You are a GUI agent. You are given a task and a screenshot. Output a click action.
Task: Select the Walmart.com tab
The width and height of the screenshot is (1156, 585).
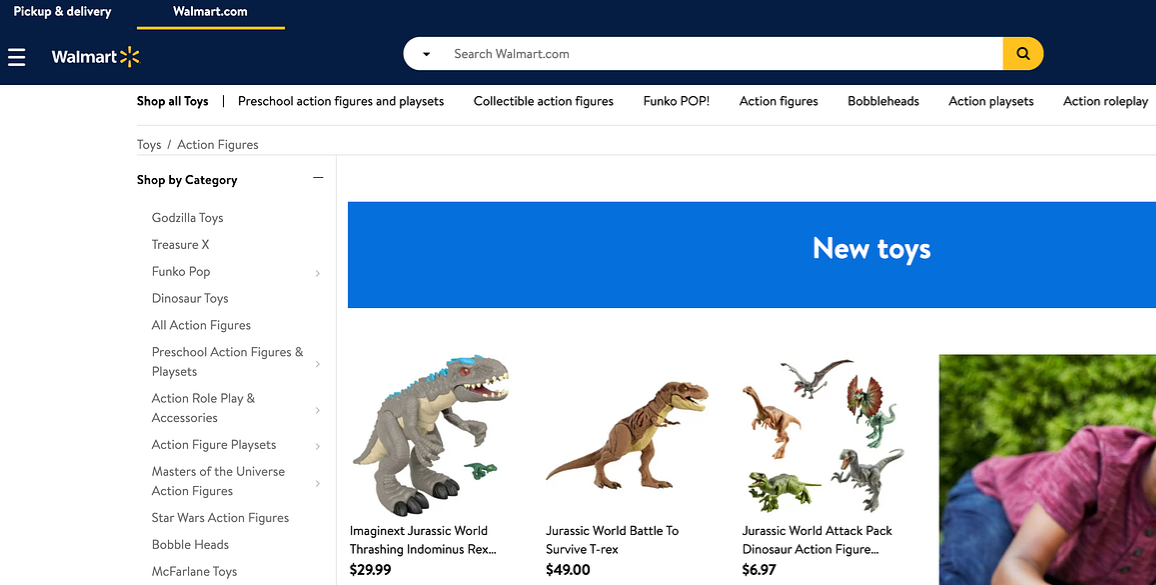(x=210, y=12)
